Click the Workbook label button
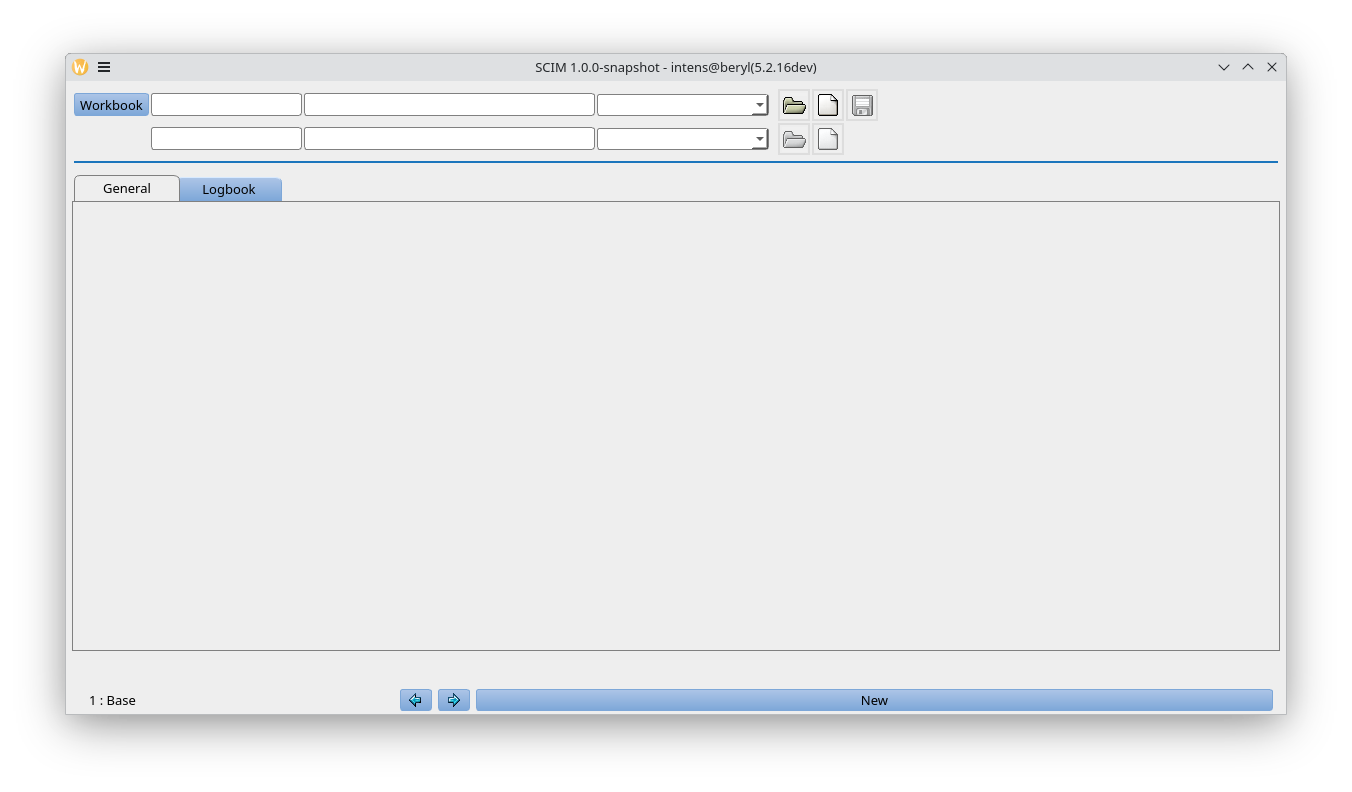The image size is (1352, 792). pyautogui.click(x=111, y=105)
